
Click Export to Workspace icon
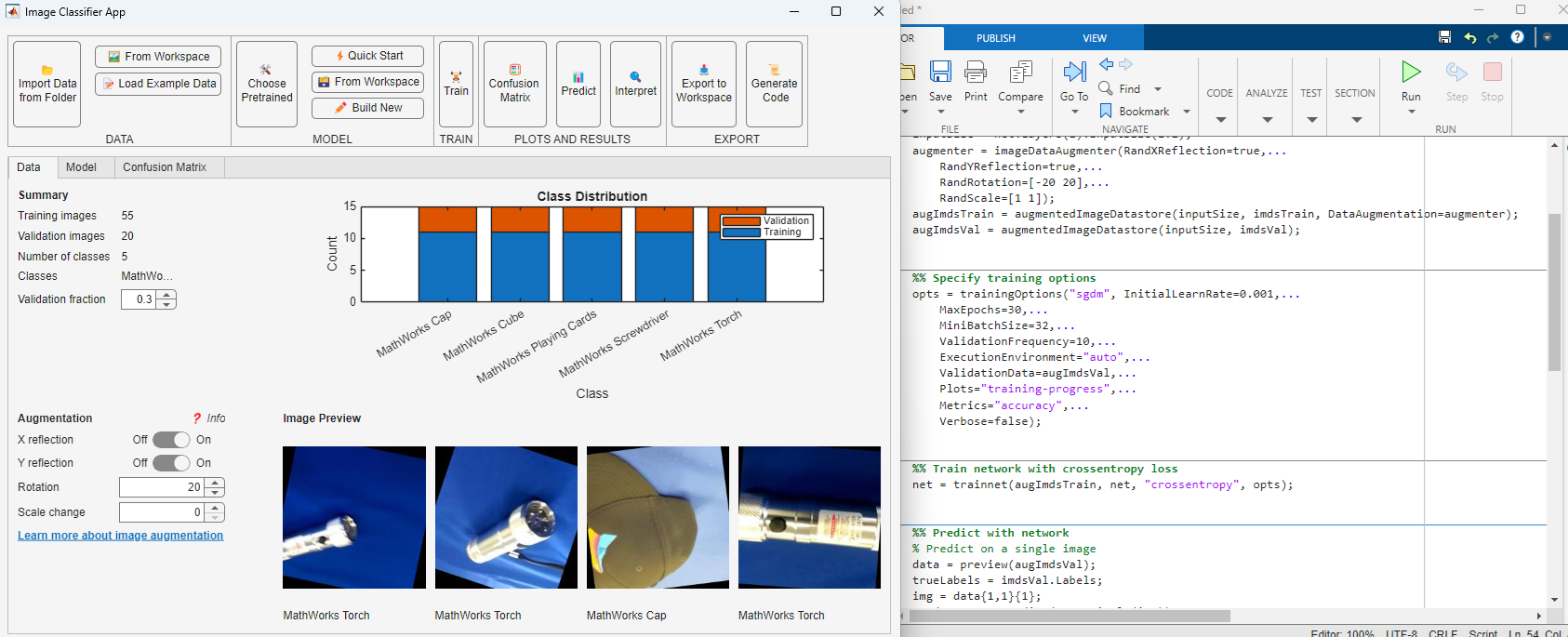pos(704,71)
